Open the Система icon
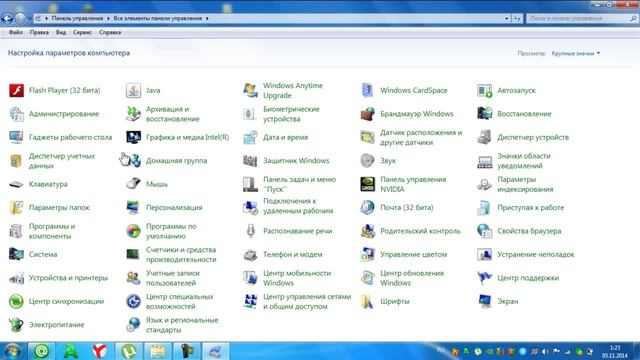Viewport: 640px width, 360px height. [17, 254]
